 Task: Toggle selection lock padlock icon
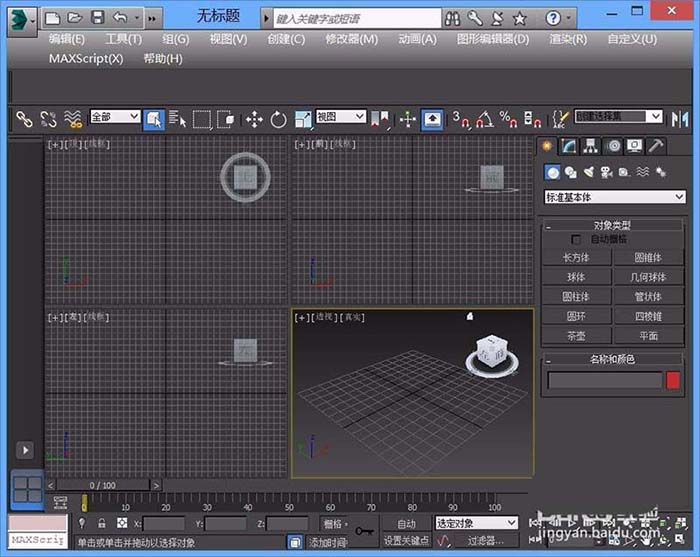click(x=102, y=523)
